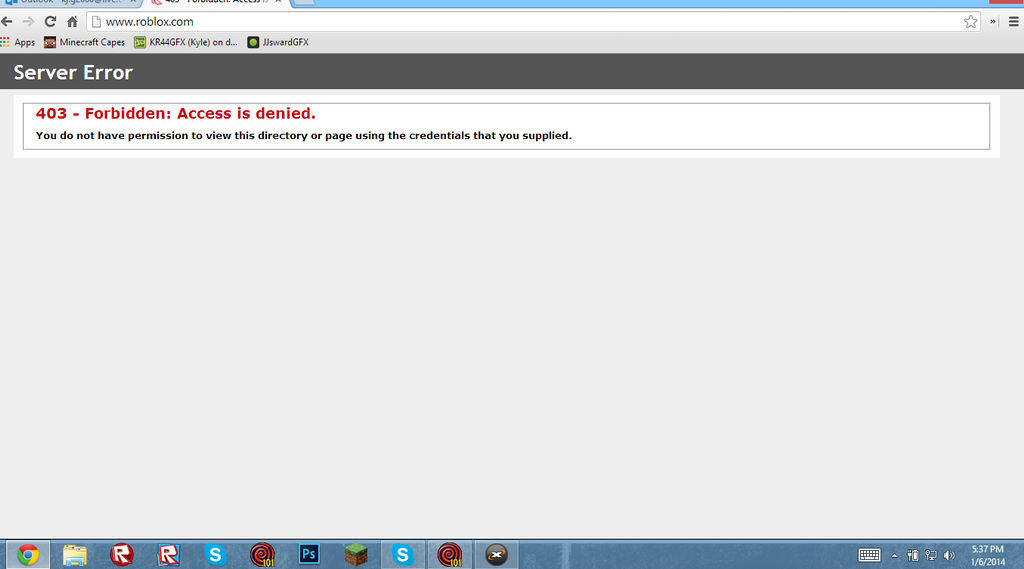Open the Minecraft Capes bookmark
This screenshot has width=1024, height=569.
(x=84, y=42)
